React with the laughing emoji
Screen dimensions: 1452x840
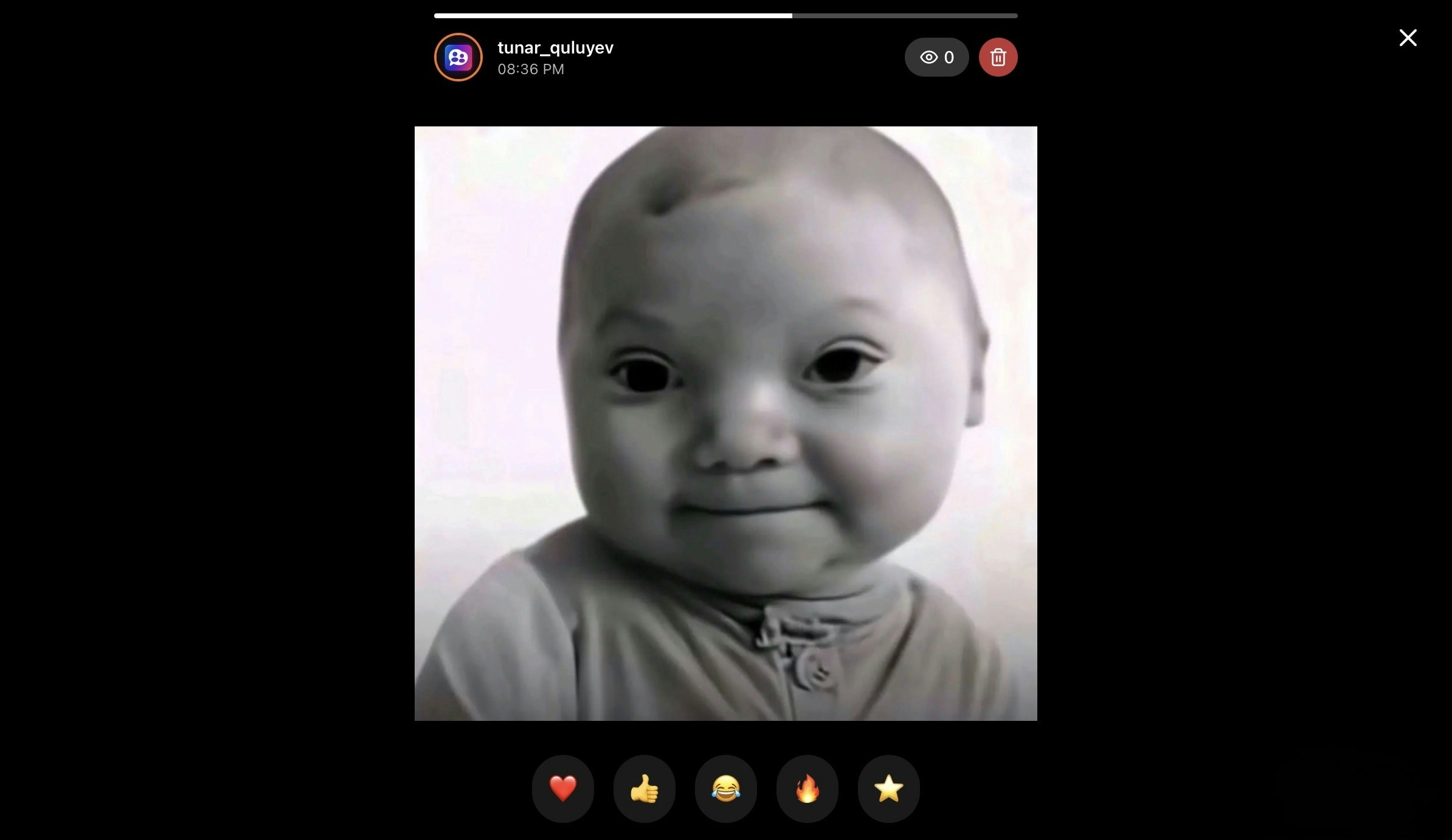point(725,788)
